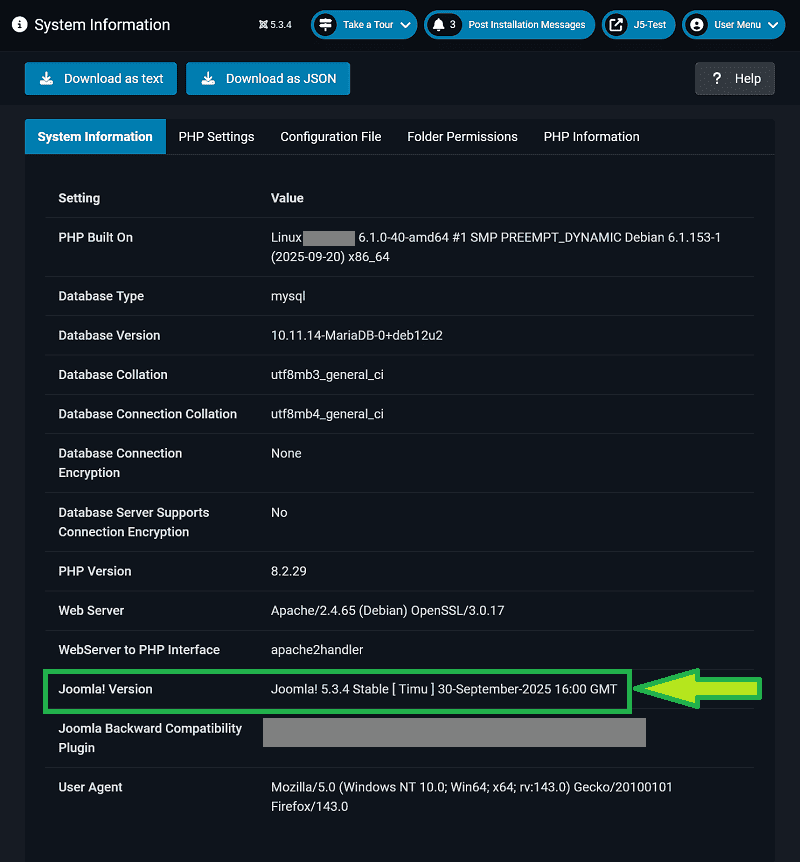
Task: Click the Joomla 5.3.4 version badge
Action: coord(275,25)
